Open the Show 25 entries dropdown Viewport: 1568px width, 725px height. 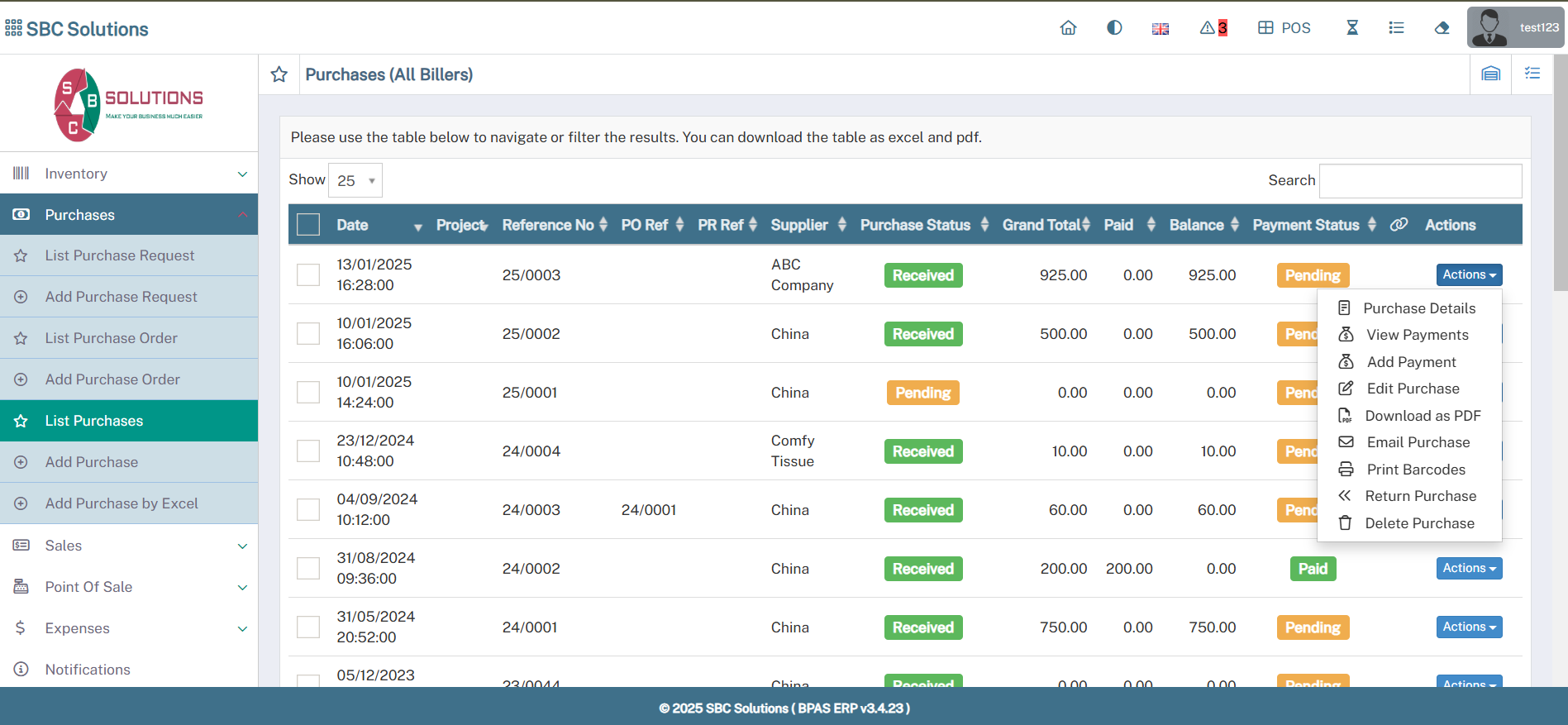355,180
